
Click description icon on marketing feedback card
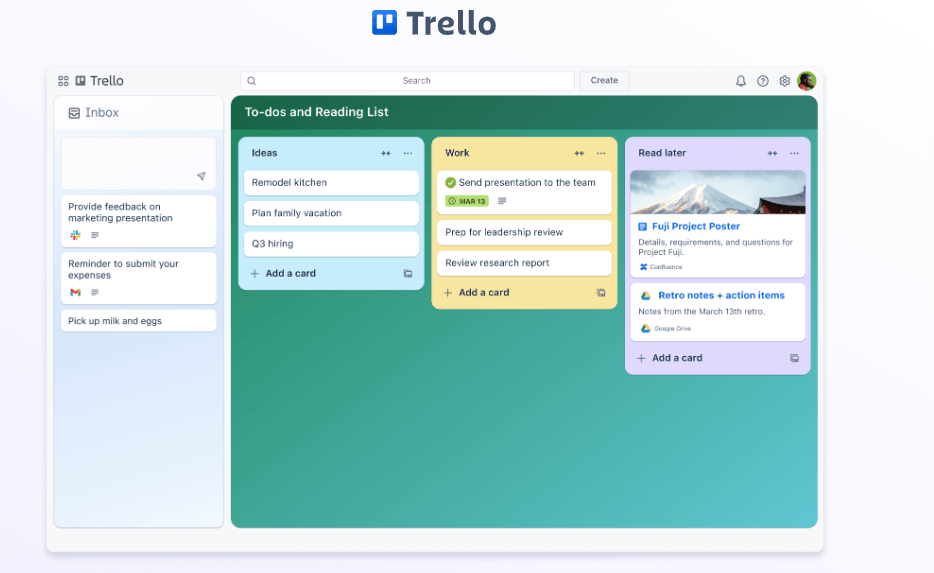click(x=95, y=235)
